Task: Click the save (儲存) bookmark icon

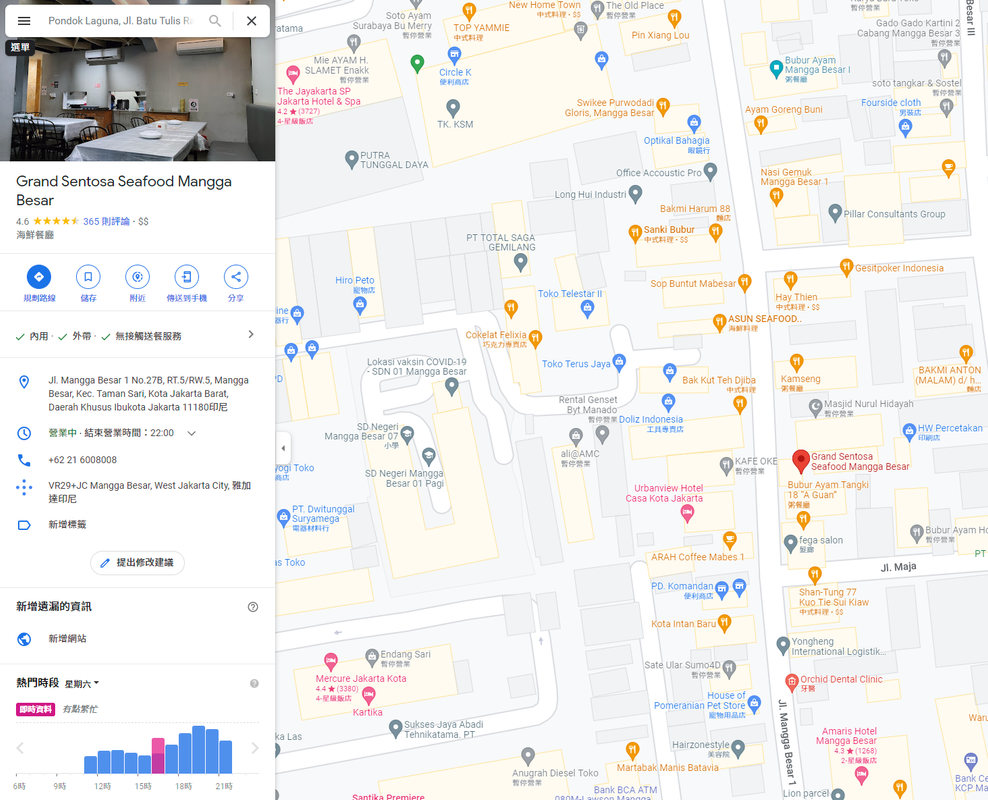Action: point(88,277)
